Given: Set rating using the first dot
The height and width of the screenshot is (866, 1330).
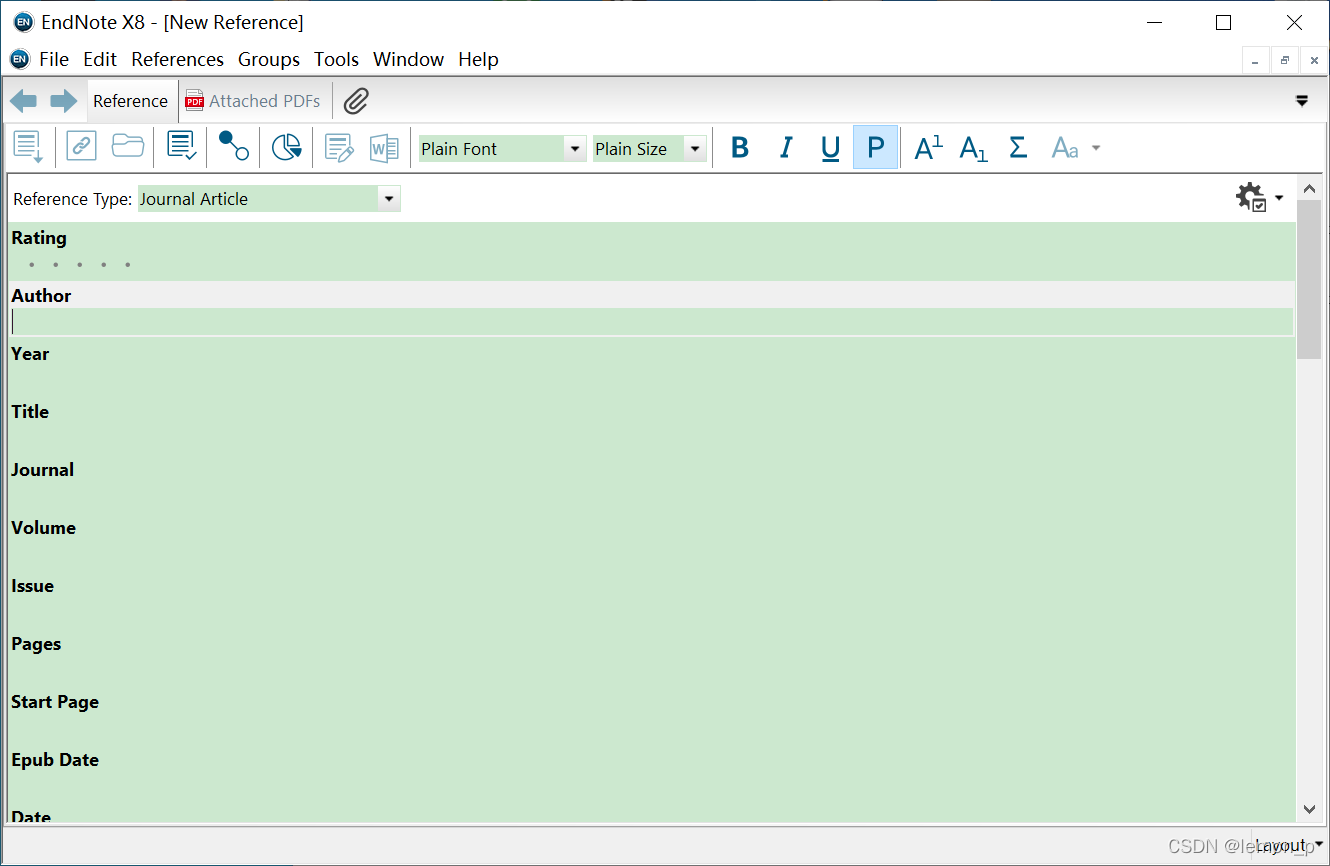Looking at the screenshot, I should coord(32,265).
